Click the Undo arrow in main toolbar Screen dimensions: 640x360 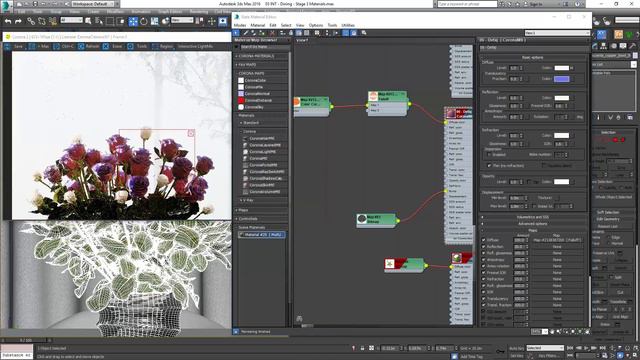(8, 21)
